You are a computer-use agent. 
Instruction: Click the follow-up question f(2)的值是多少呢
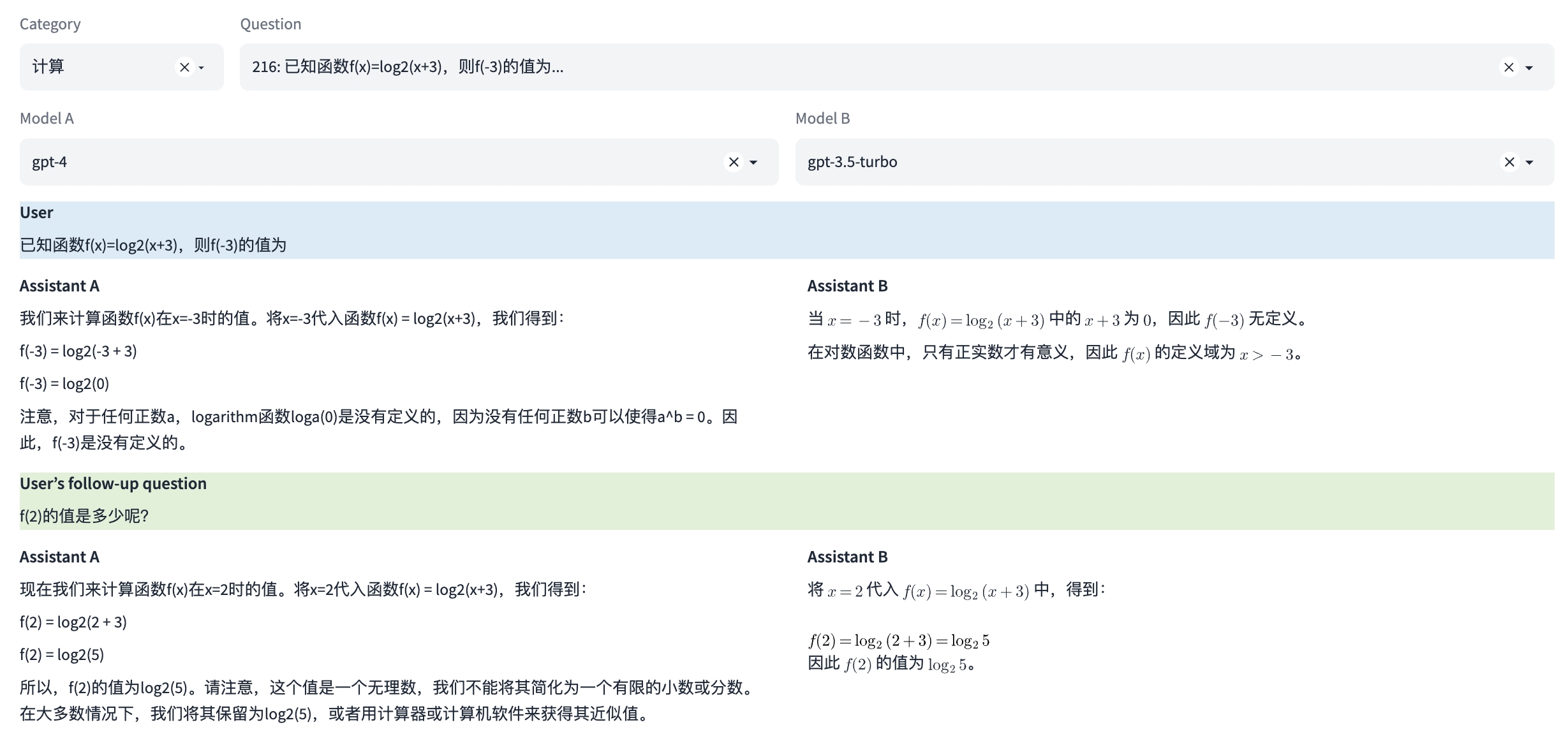84,516
